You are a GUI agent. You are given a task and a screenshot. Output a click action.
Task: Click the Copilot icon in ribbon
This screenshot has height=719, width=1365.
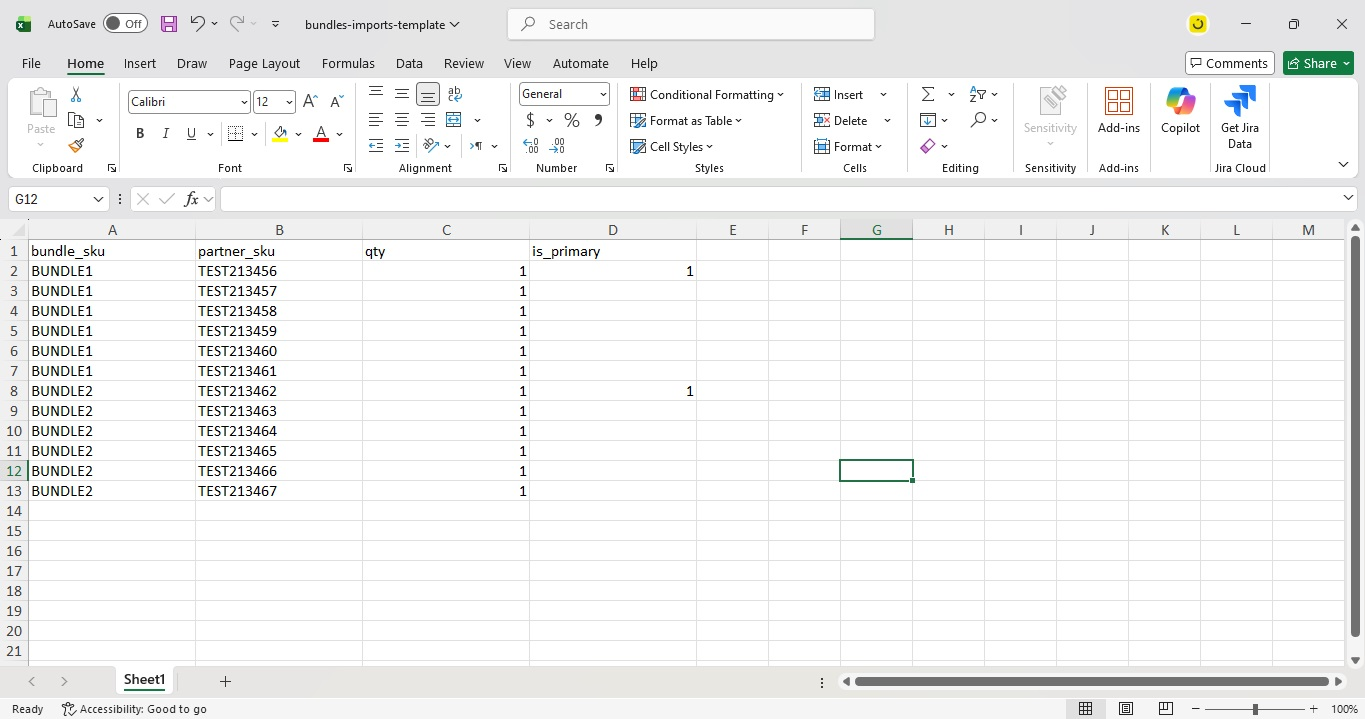pyautogui.click(x=1180, y=110)
